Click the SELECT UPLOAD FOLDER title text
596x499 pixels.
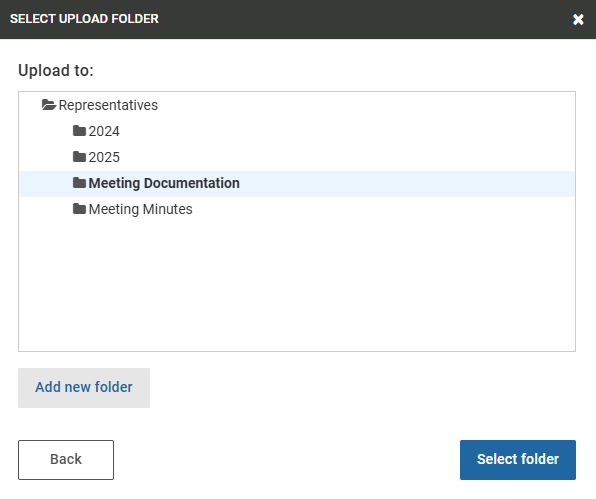pyautogui.click(x=84, y=19)
